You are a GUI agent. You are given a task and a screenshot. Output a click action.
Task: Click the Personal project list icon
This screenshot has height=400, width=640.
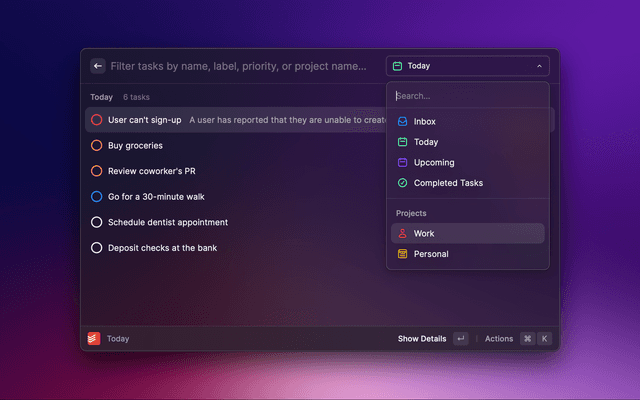(x=402, y=254)
